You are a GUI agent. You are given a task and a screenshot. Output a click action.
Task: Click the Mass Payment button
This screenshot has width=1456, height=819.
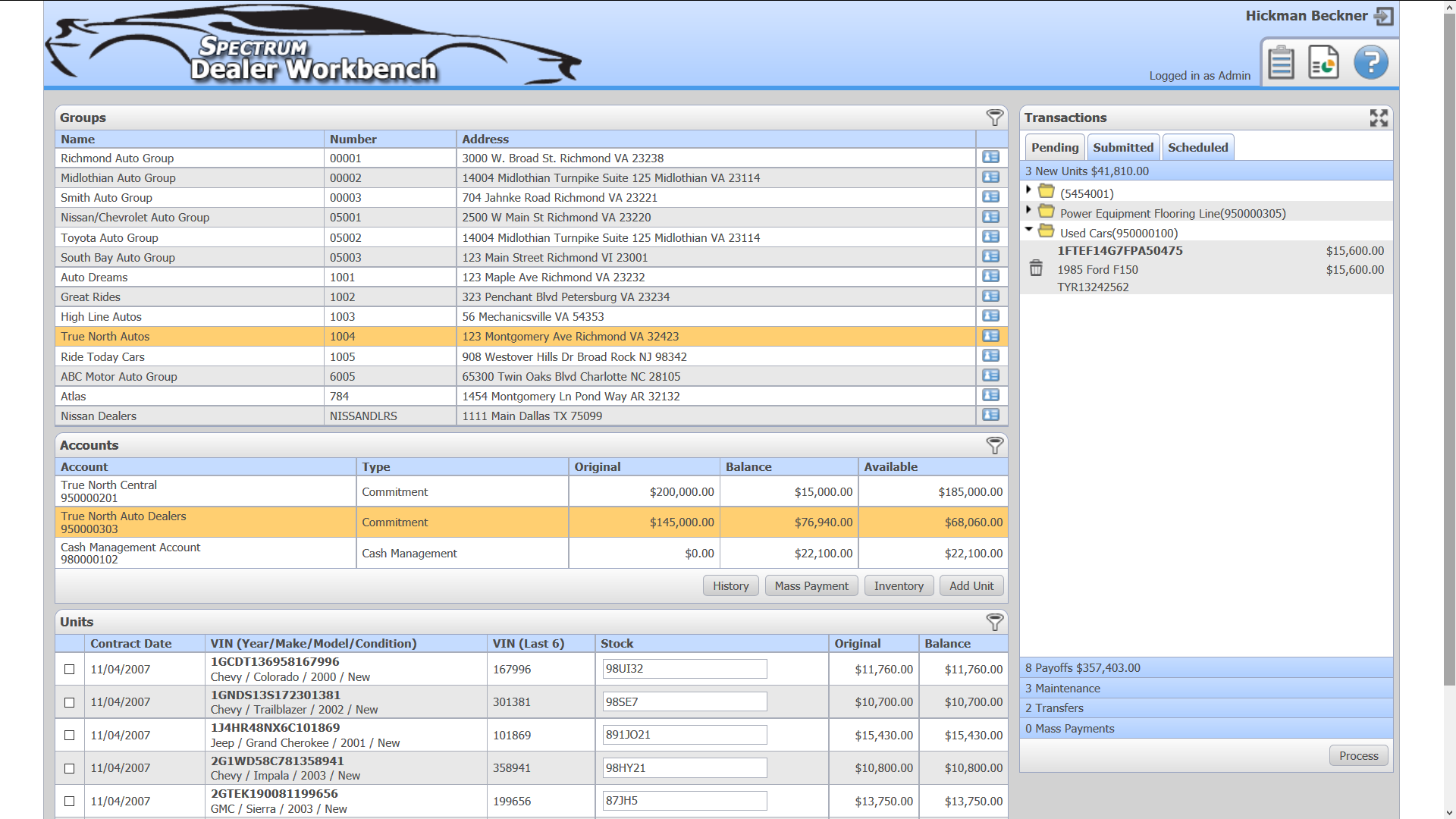coord(811,585)
